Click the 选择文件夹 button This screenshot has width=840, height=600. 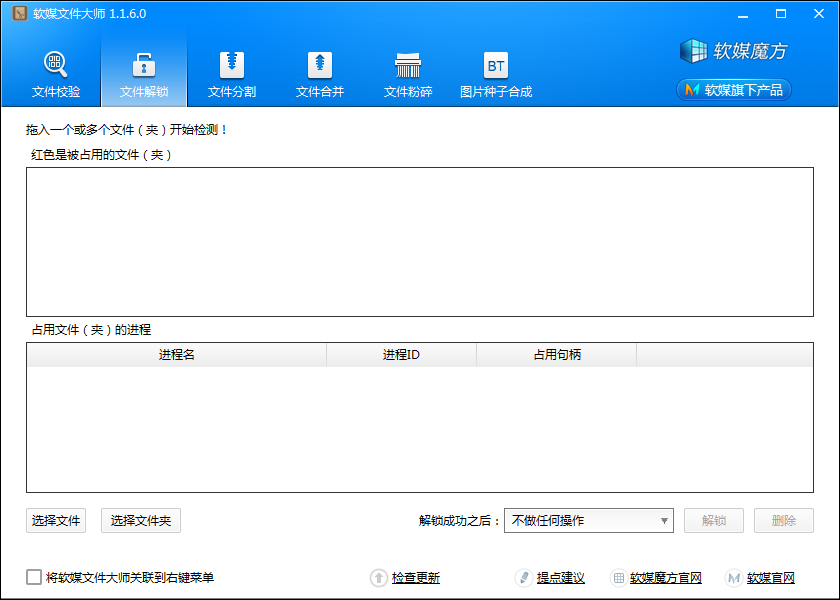tap(141, 520)
